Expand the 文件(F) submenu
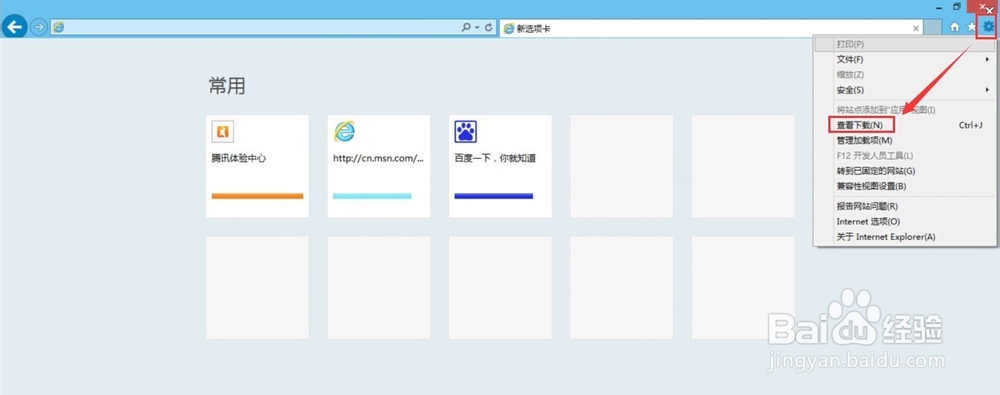This screenshot has width=1000, height=395. pyautogui.click(x=906, y=59)
